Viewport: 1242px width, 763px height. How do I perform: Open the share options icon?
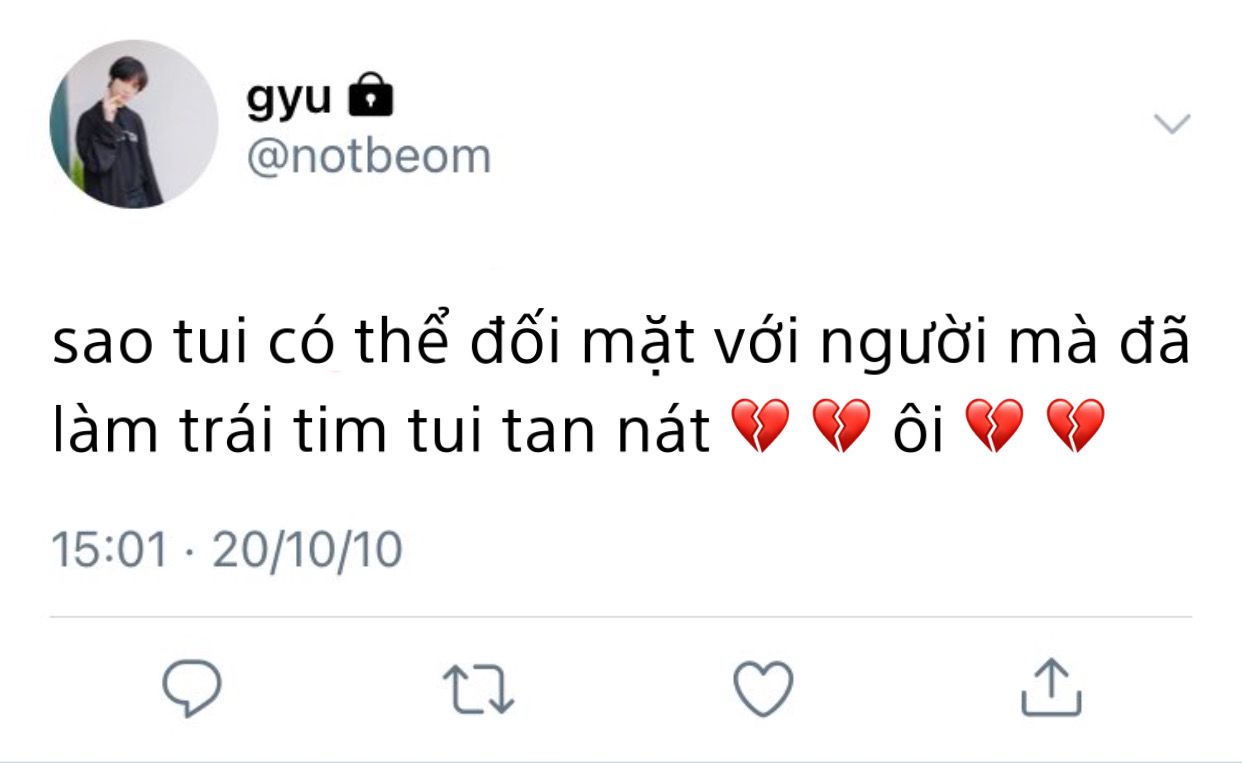coord(1051,688)
